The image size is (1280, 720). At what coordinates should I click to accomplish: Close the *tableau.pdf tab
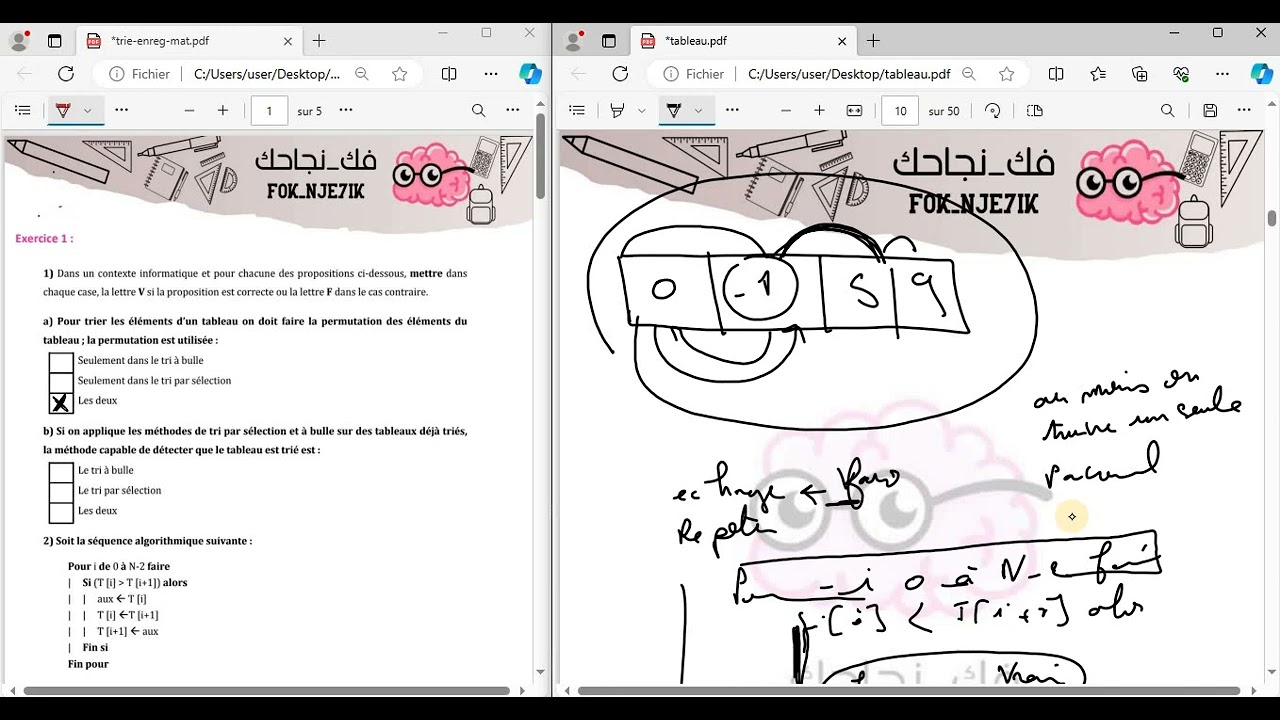click(842, 41)
